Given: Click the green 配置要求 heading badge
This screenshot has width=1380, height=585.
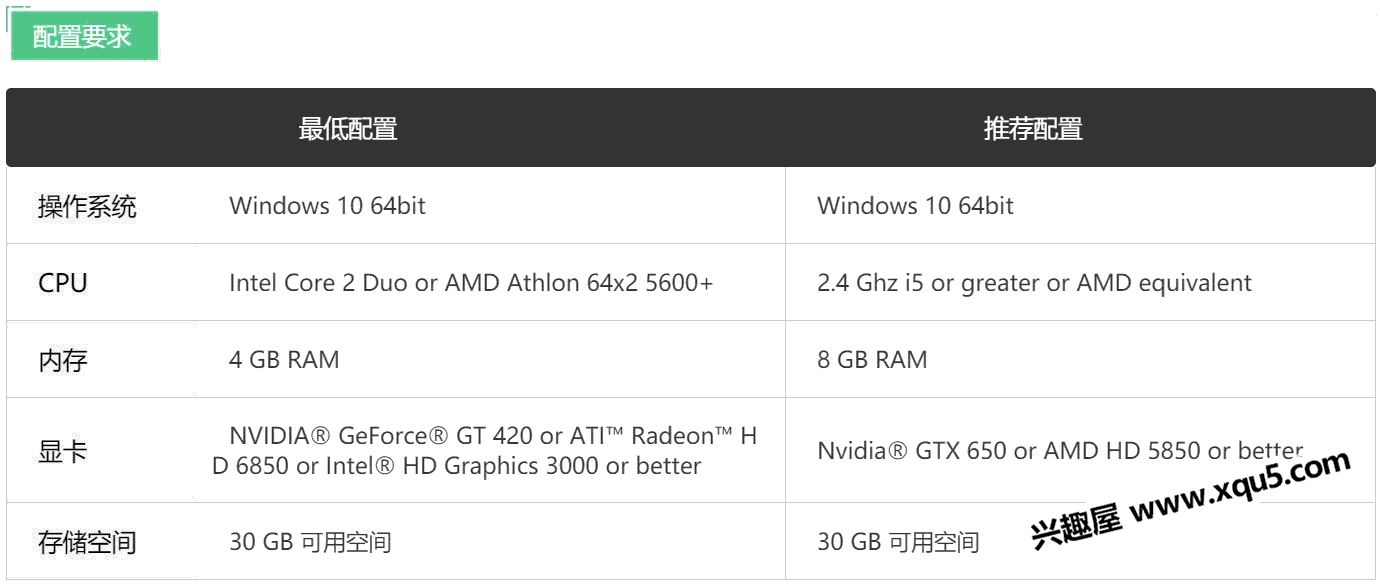Looking at the screenshot, I should [84, 37].
